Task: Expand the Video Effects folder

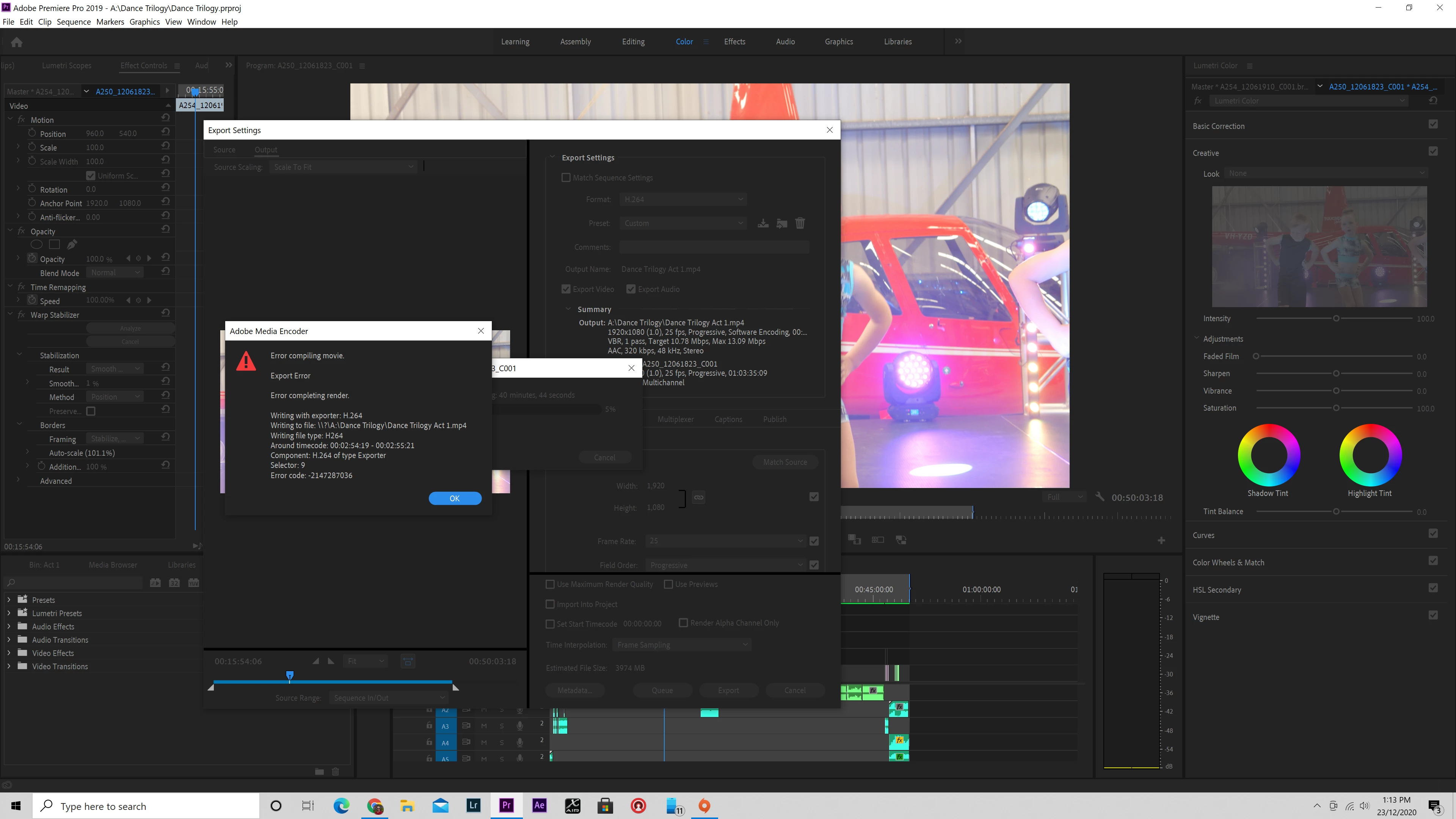Action: click(x=8, y=653)
